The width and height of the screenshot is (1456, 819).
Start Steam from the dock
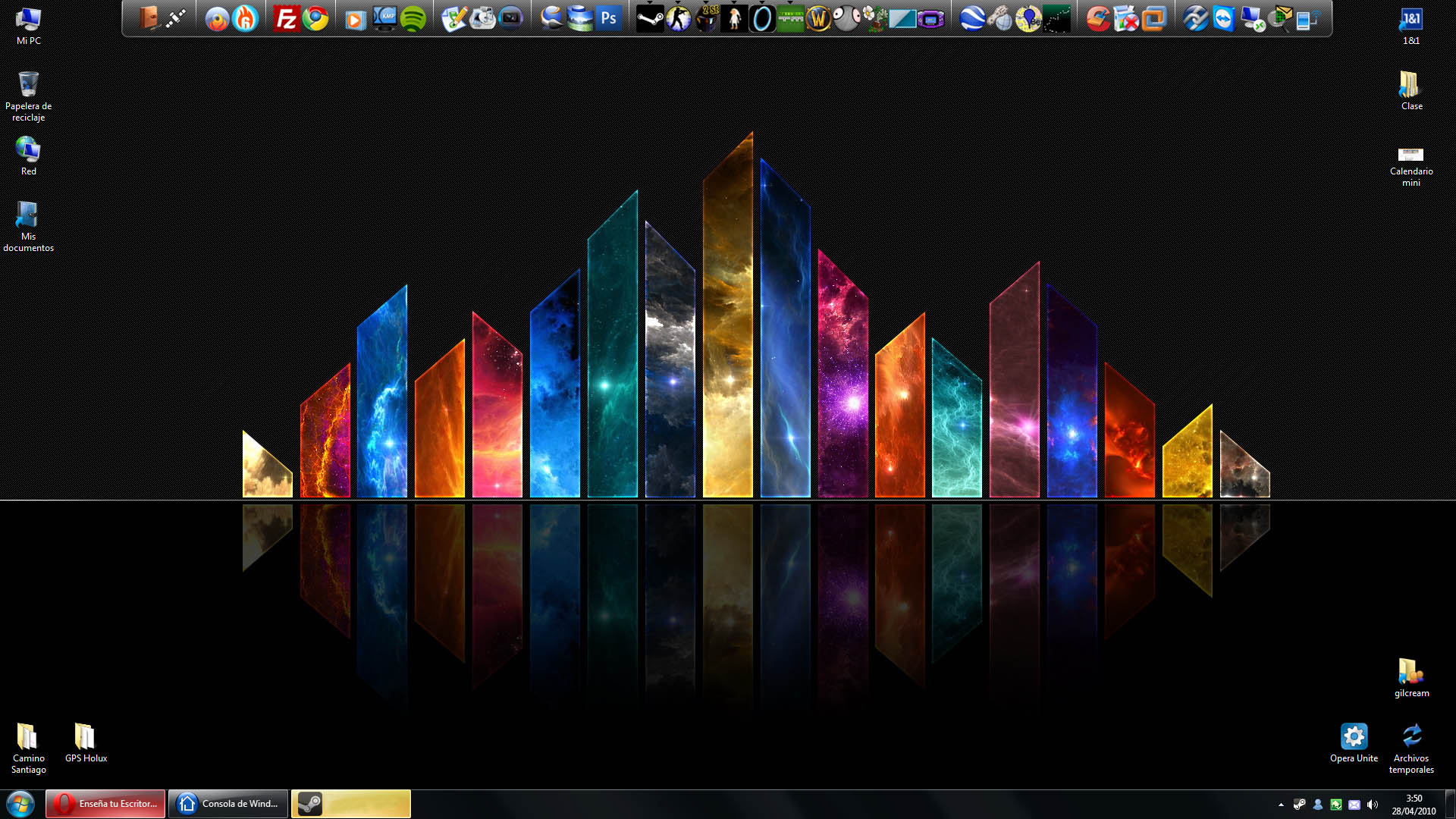pyautogui.click(x=649, y=18)
